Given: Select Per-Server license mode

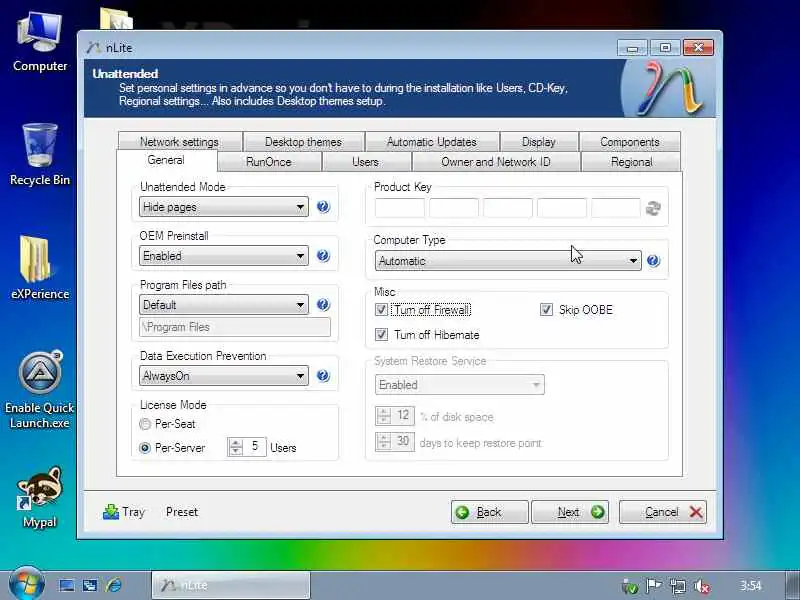Looking at the screenshot, I should [145, 448].
